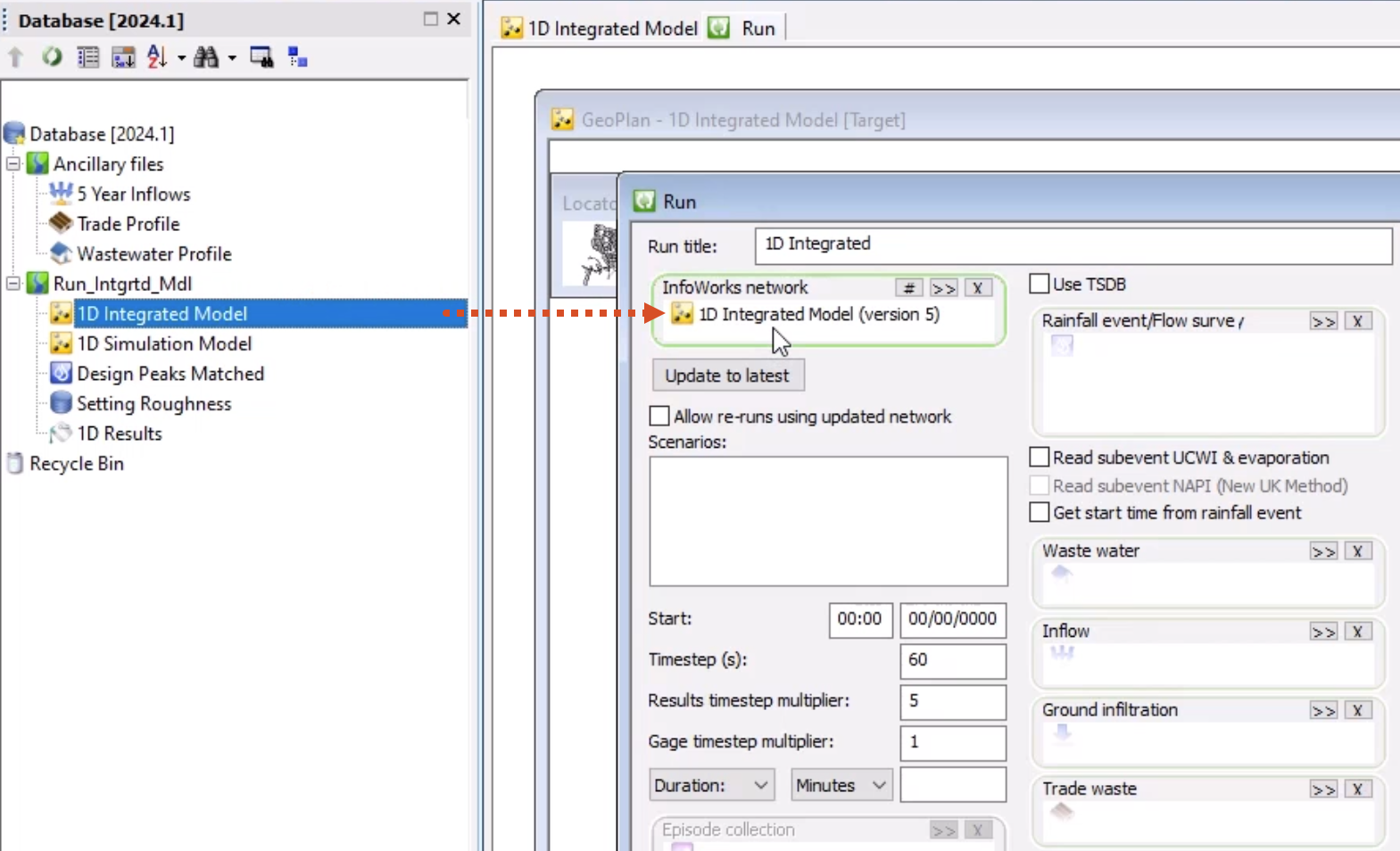The width and height of the screenshot is (1400, 851).
Task: Click Update to latest button
Action: 727,376
